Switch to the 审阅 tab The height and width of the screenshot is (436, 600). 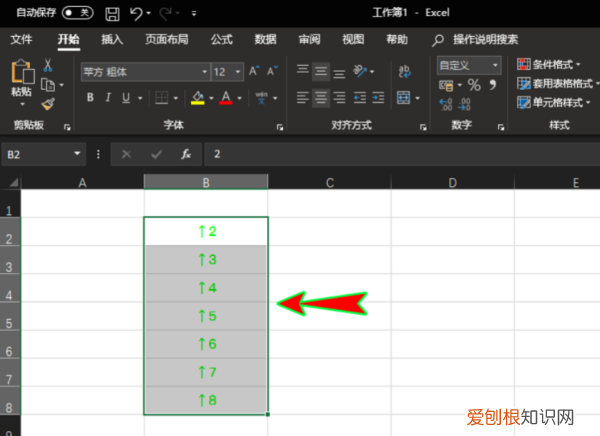coord(310,39)
